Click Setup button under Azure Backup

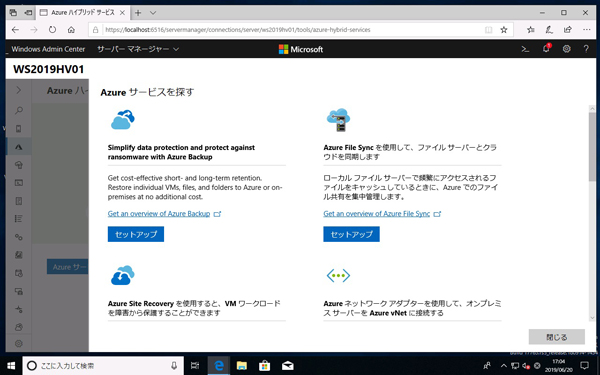pos(136,234)
